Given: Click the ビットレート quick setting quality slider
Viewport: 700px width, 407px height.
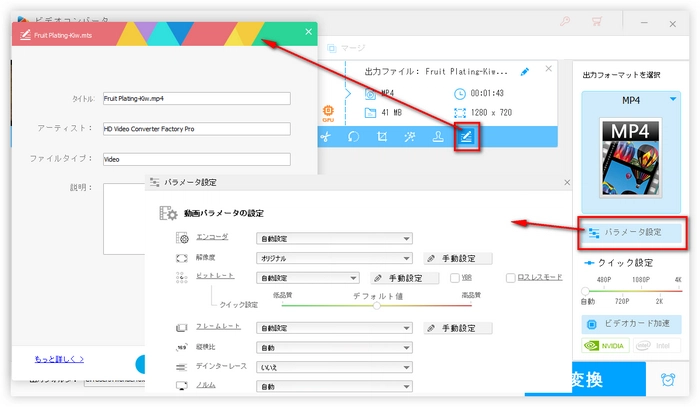Looking at the screenshot, I should (x=377, y=305).
